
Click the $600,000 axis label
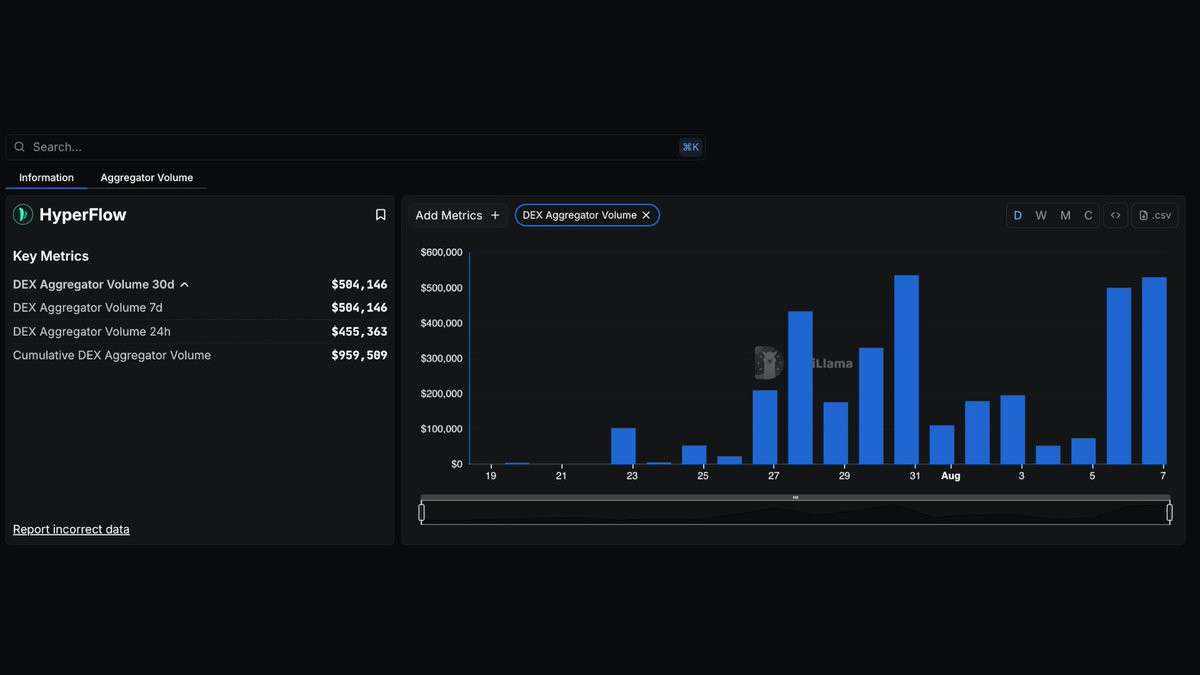(x=441, y=253)
